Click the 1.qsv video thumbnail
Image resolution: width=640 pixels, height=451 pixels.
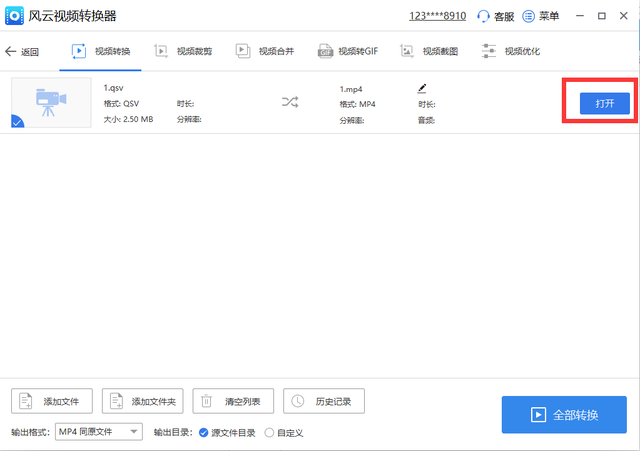[x=51, y=103]
